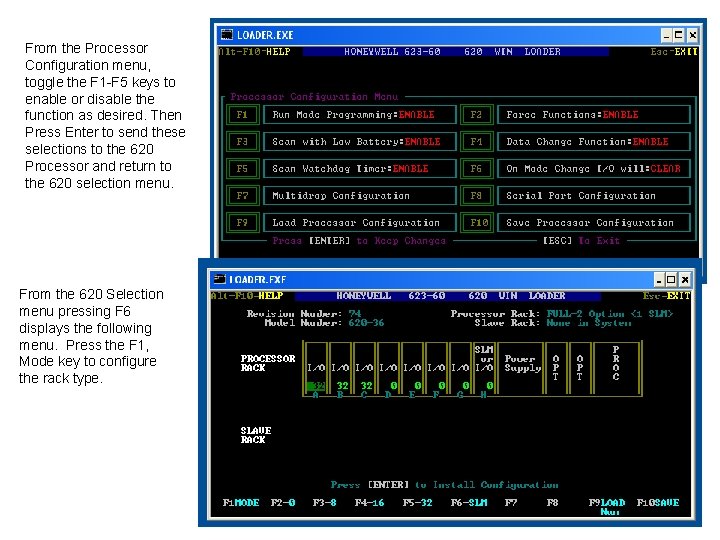Toggle Scan Watchdog Timer ENABLE setting
The height and width of the screenshot is (540, 720).
pos(359,169)
